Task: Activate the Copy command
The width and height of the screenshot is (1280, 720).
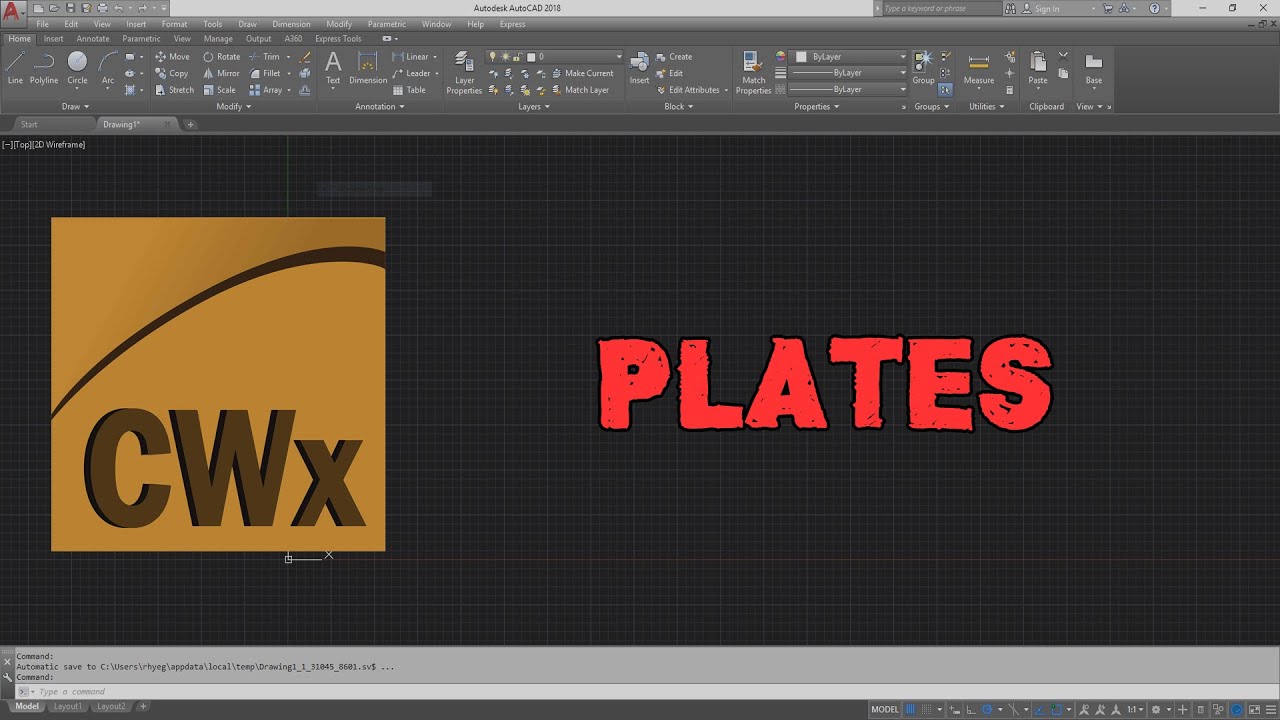Action: (x=172, y=73)
